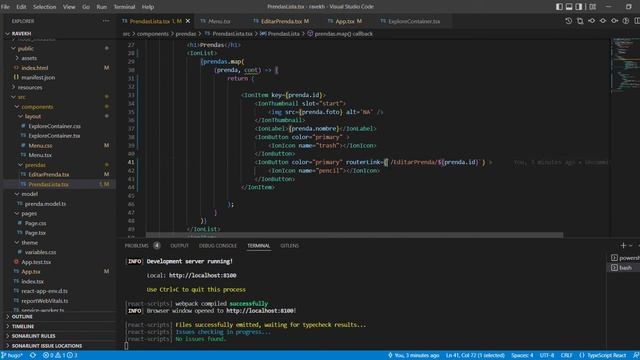Close the PrendasLista.tsx tab
Image resolution: width=640 pixels, height=360 pixels.
click(188, 21)
